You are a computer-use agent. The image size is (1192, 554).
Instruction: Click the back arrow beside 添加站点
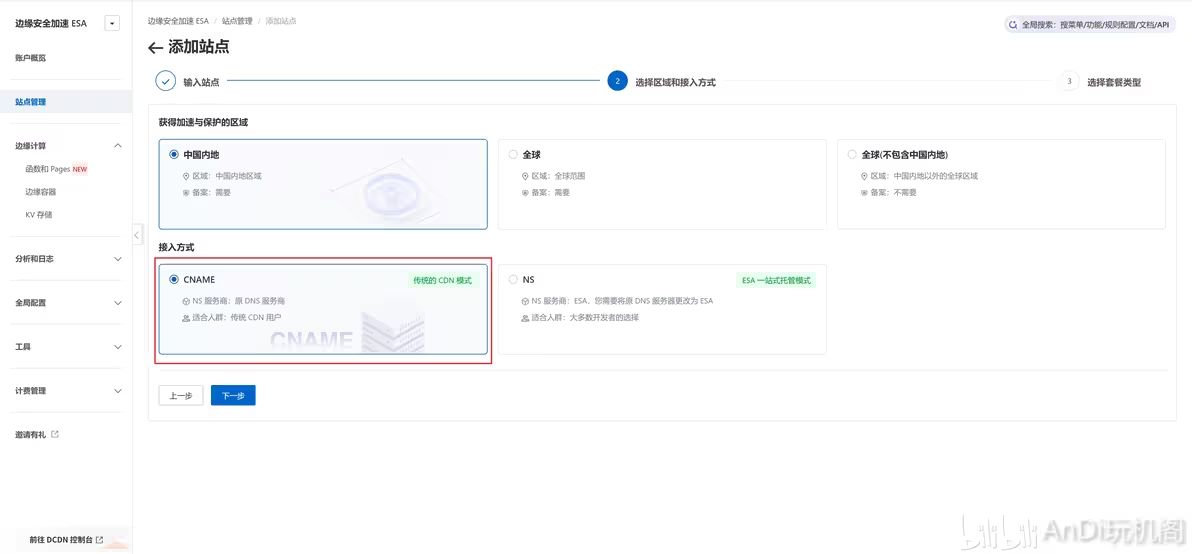[155, 47]
